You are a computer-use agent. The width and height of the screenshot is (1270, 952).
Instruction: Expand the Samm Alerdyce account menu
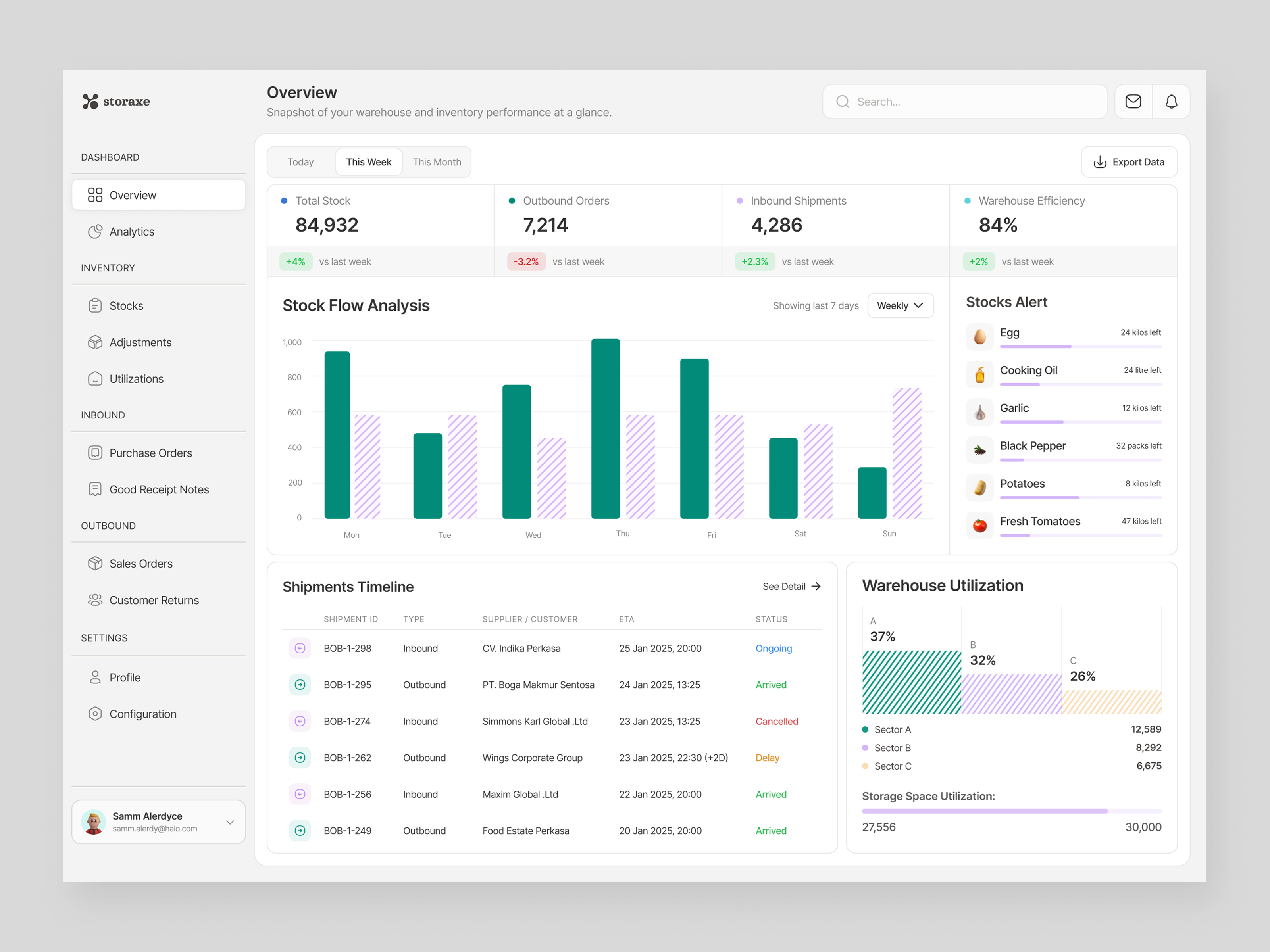(x=230, y=822)
